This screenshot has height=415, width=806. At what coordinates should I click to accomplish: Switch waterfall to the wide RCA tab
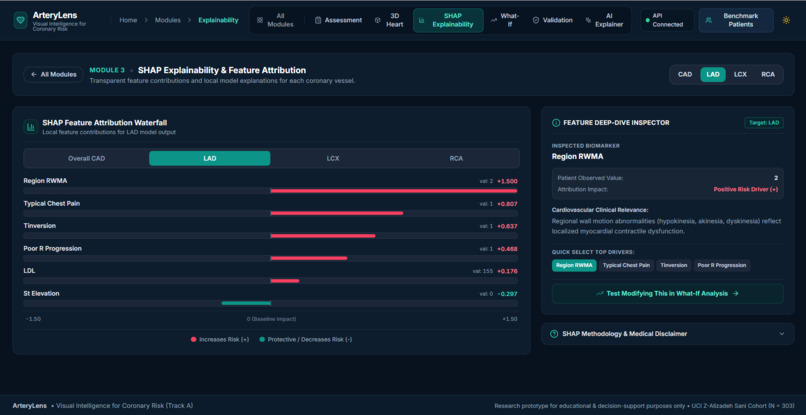456,158
